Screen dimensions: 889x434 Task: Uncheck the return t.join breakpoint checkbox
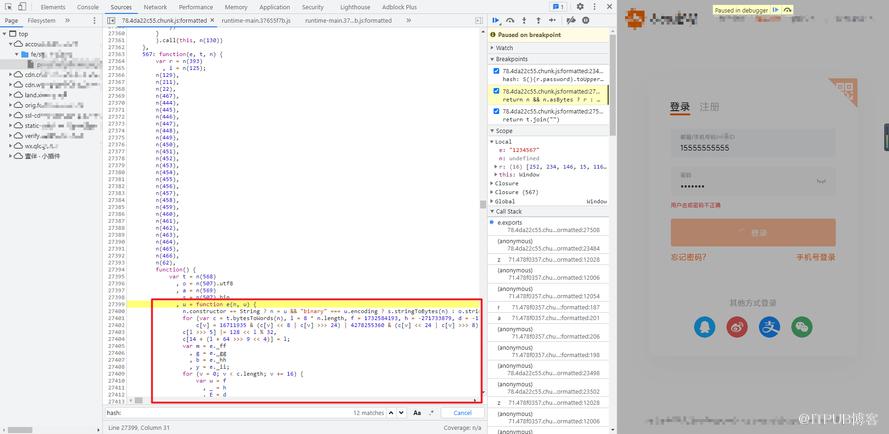(x=497, y=111)
